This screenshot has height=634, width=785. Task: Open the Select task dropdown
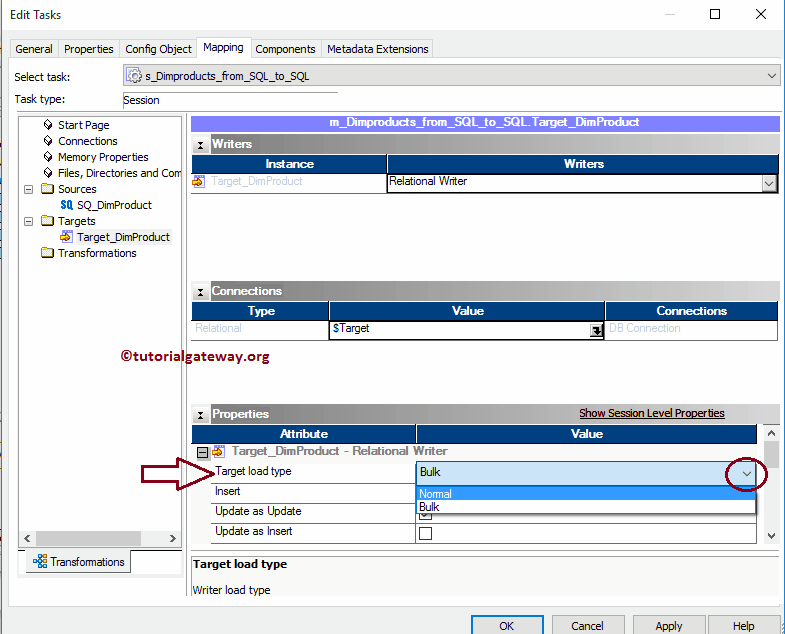click(x=771, y=76)
